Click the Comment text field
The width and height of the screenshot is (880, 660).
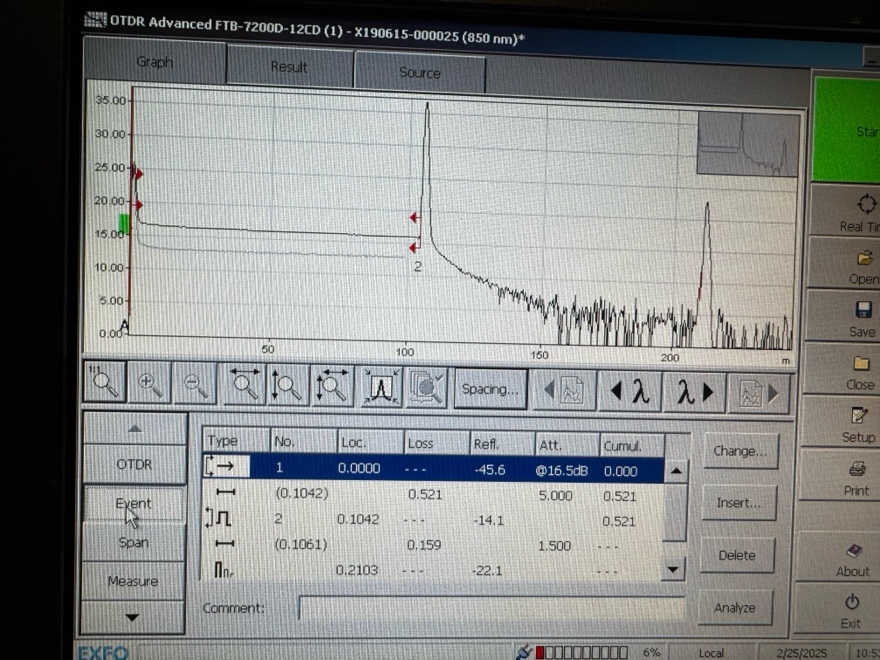(492, 609)
